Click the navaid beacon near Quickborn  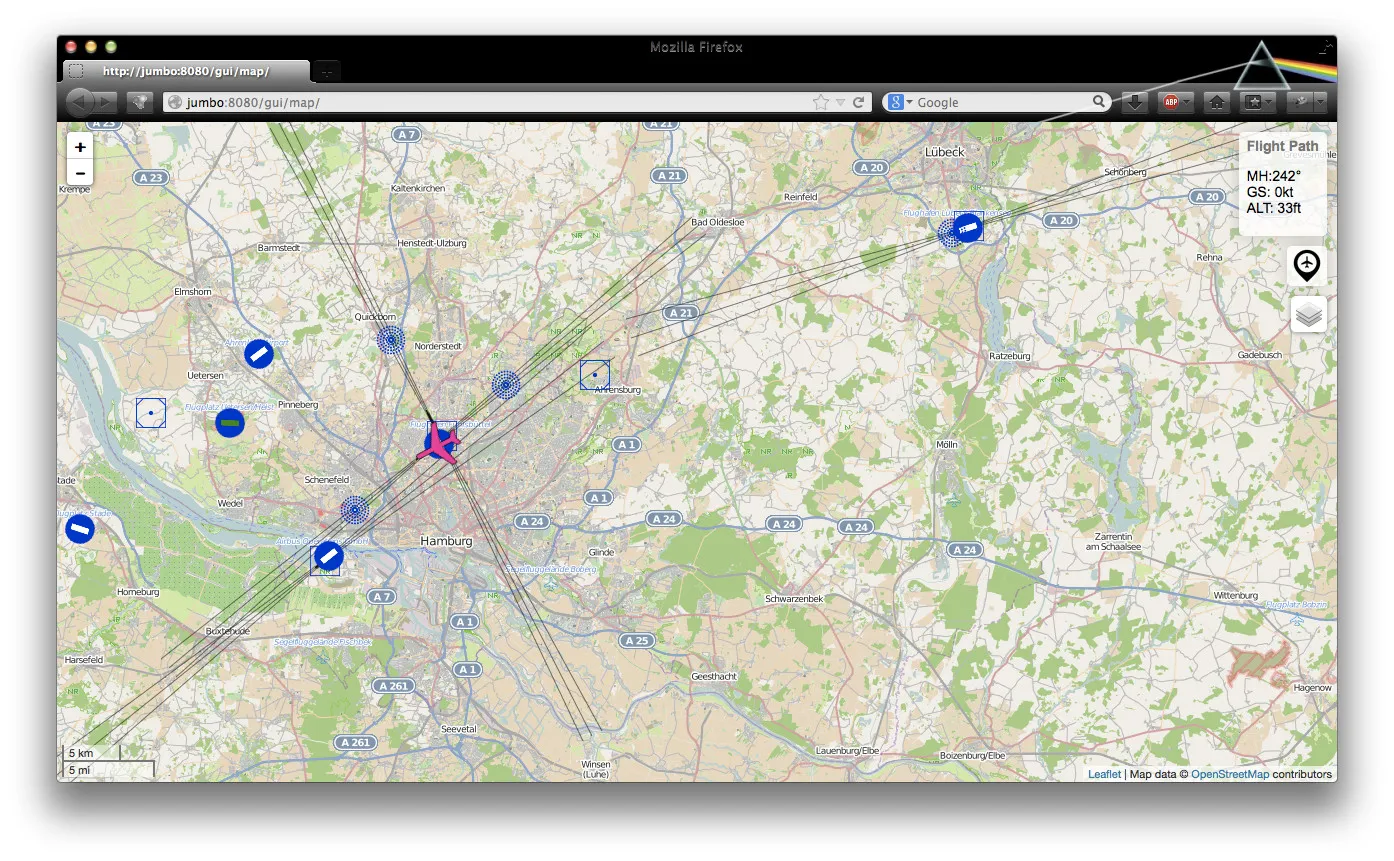391,340
